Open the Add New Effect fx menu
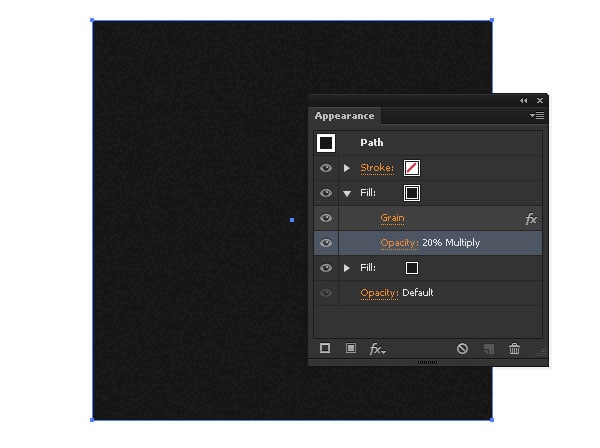This screenshot has width=600, height=448. 377,349
